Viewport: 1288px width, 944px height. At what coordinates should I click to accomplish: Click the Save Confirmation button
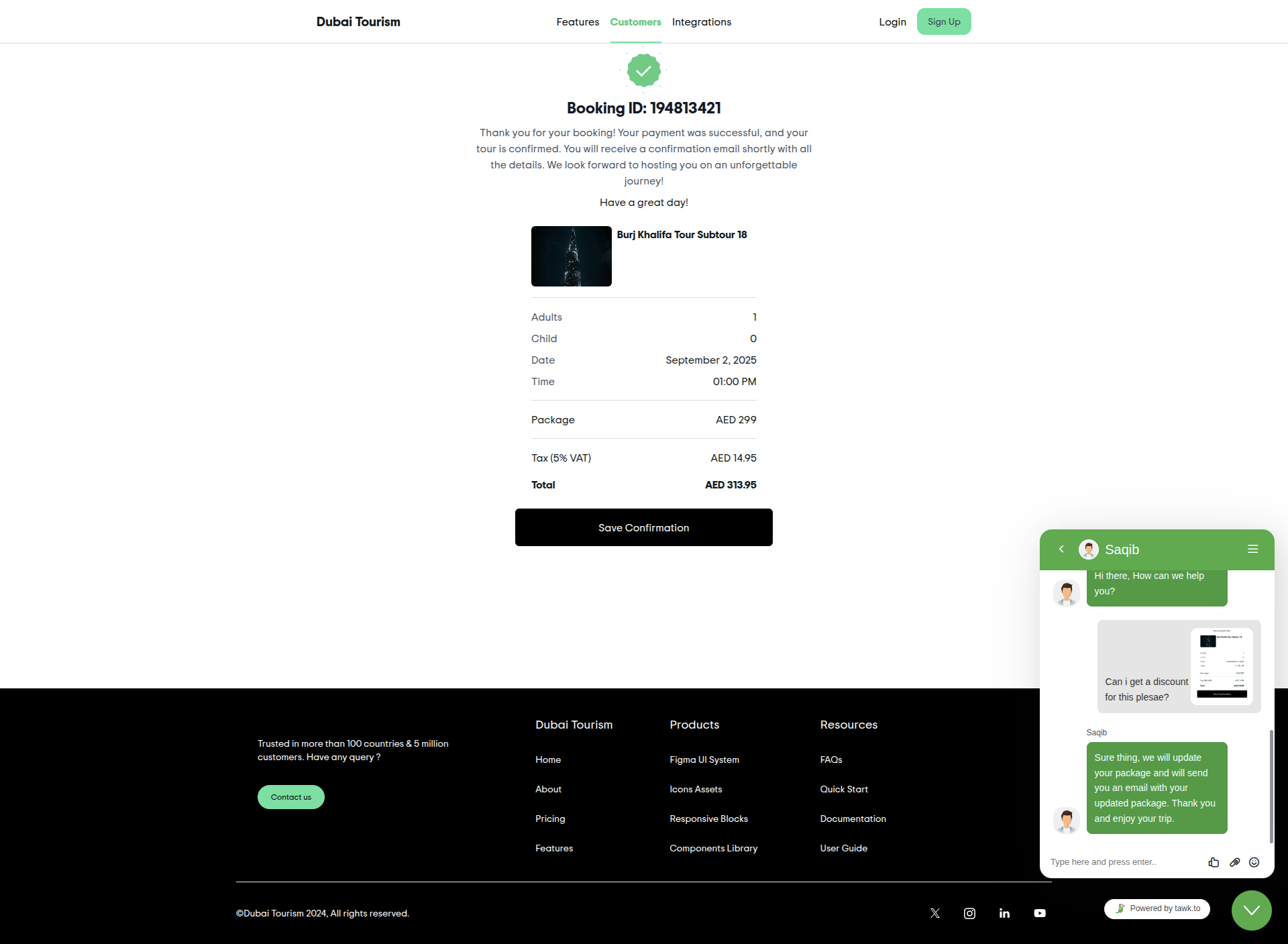click(x=643, y=527)
